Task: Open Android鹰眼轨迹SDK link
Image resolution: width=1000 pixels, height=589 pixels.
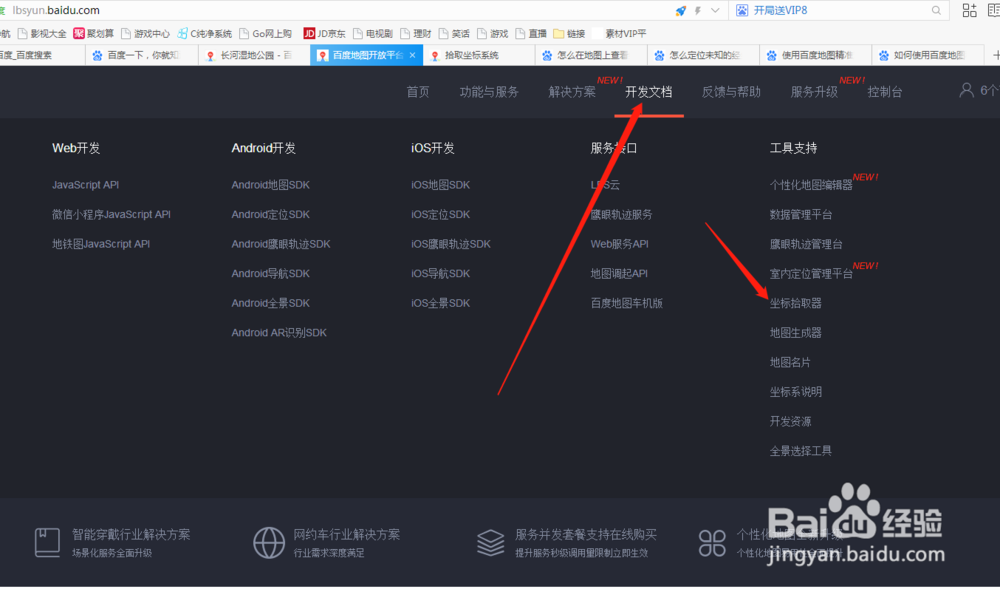Action: click(281, 244)
